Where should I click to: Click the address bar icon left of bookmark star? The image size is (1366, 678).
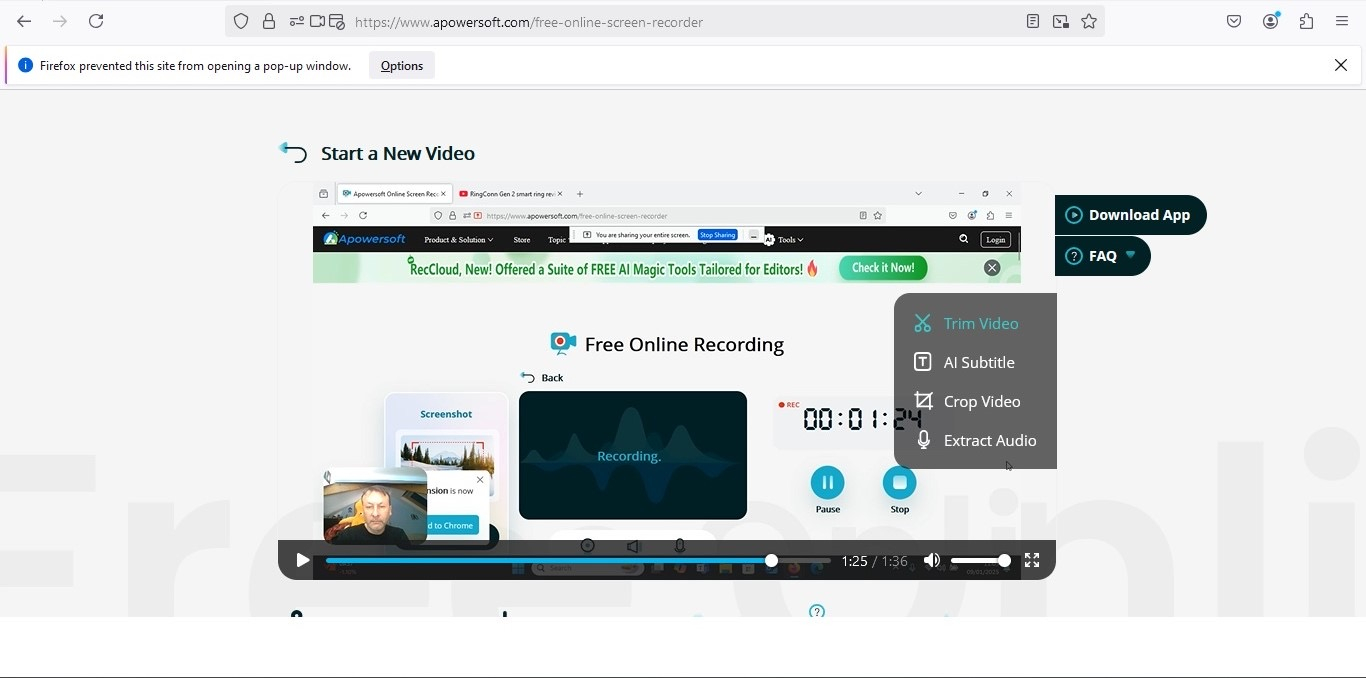click(x=1061, y=21)
